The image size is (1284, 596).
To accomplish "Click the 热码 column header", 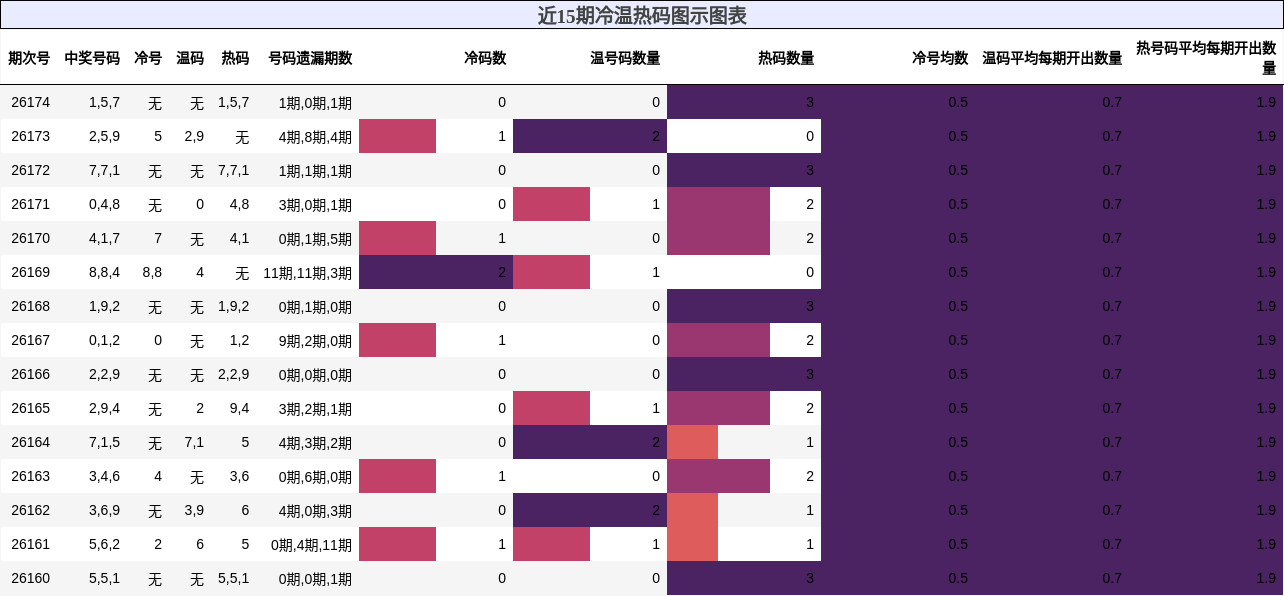I will pos(235,58).
